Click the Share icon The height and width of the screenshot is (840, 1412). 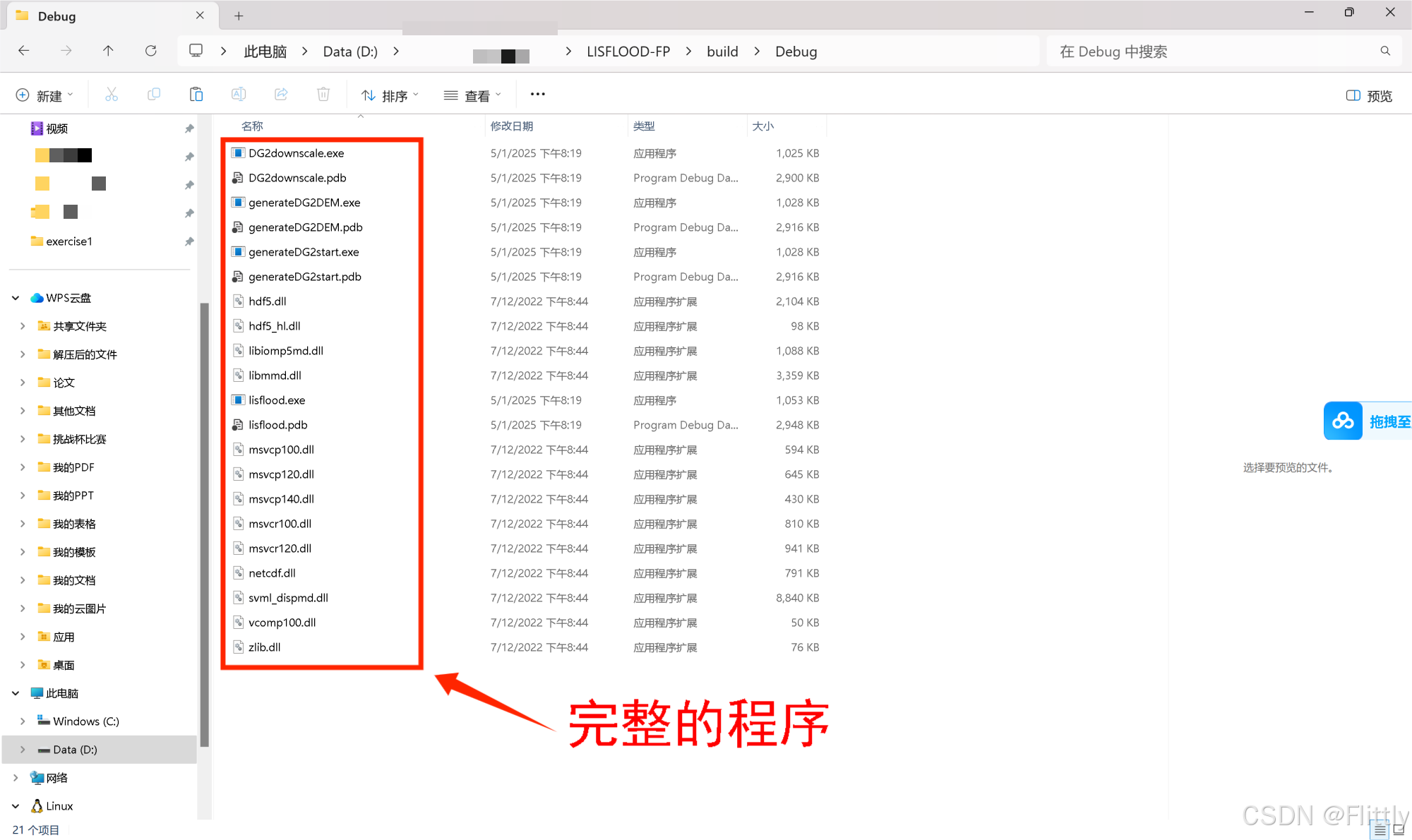coord(281,94)
